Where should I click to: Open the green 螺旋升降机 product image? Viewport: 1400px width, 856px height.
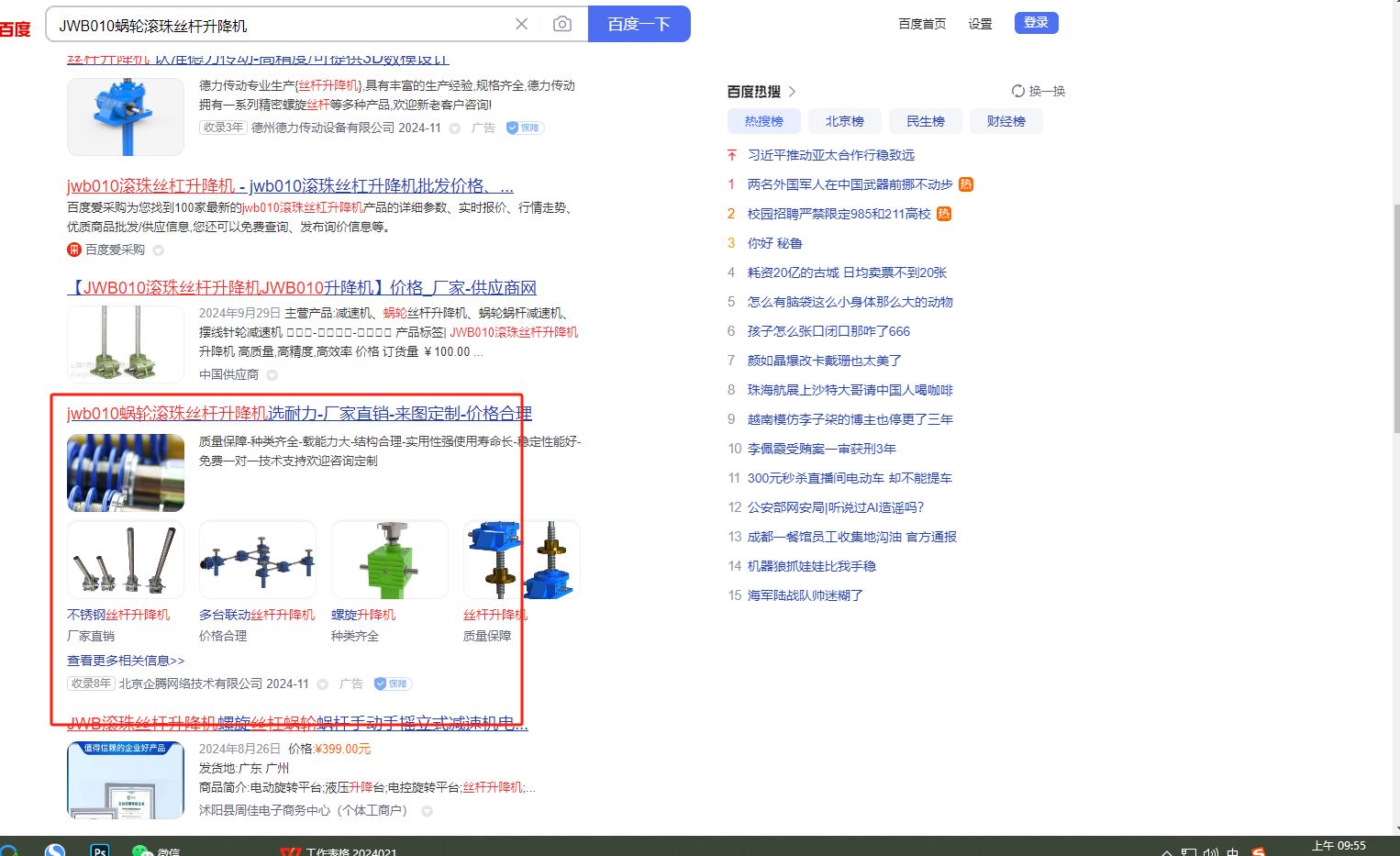point(390,560)
